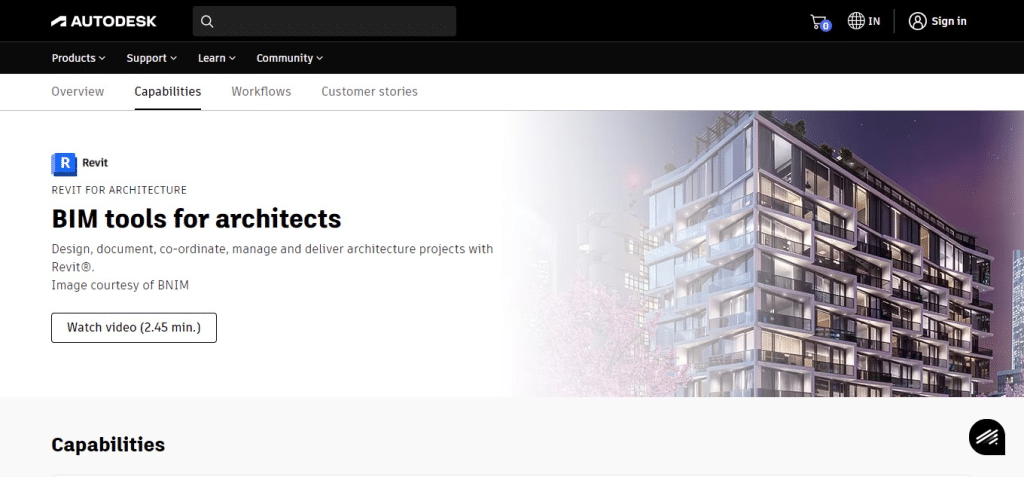The height and width of the screenshot is (477, 1024).
Task: Expand the Products menu
Action: click(78, 58)
